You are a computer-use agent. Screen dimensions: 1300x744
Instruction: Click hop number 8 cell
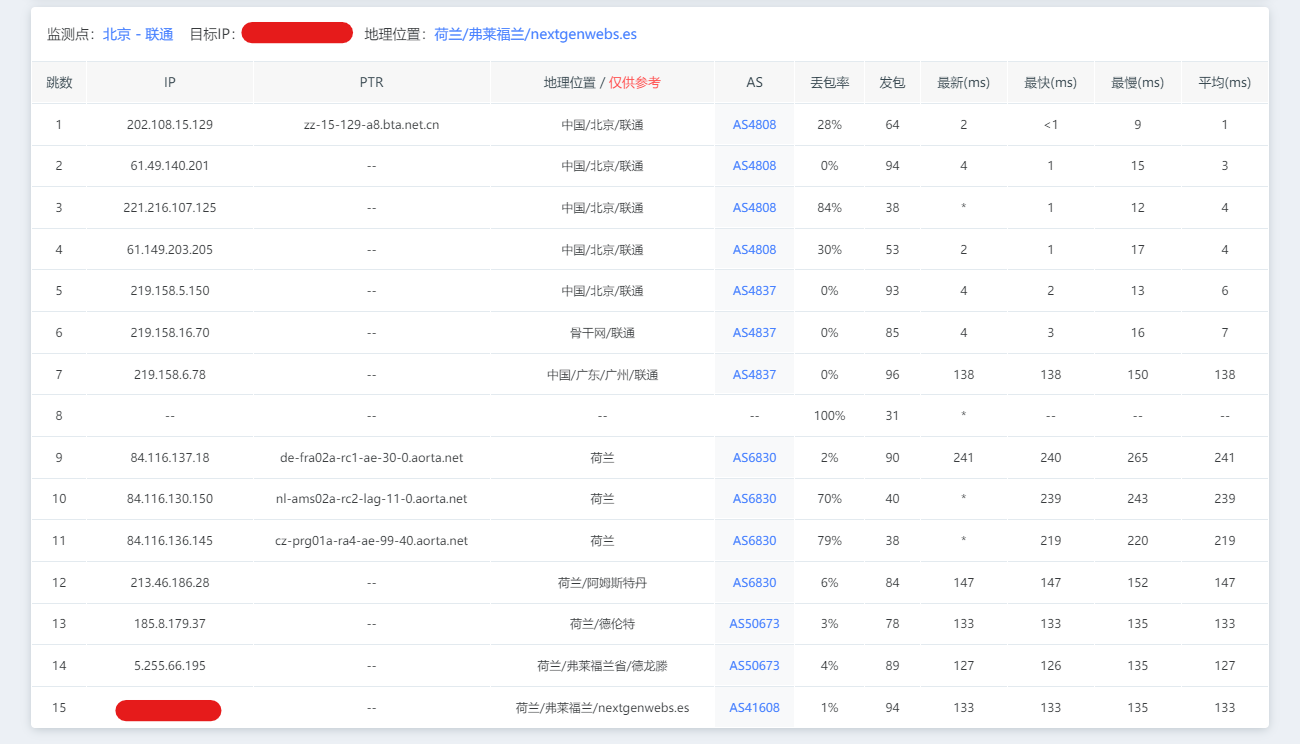click(x=59, y=416)
